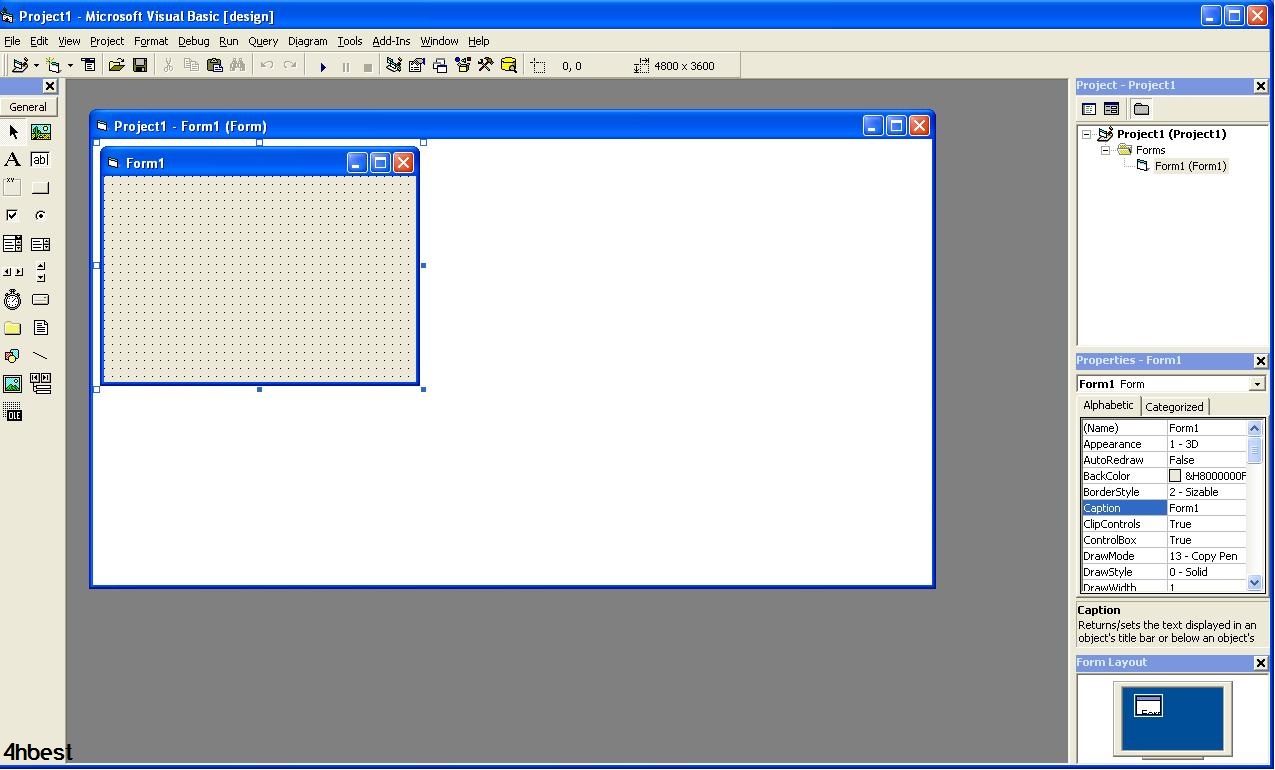Screen dimensions: 1275x770
Task: Switch to the Alphabetic properties tab
Action: point(1108,406)
